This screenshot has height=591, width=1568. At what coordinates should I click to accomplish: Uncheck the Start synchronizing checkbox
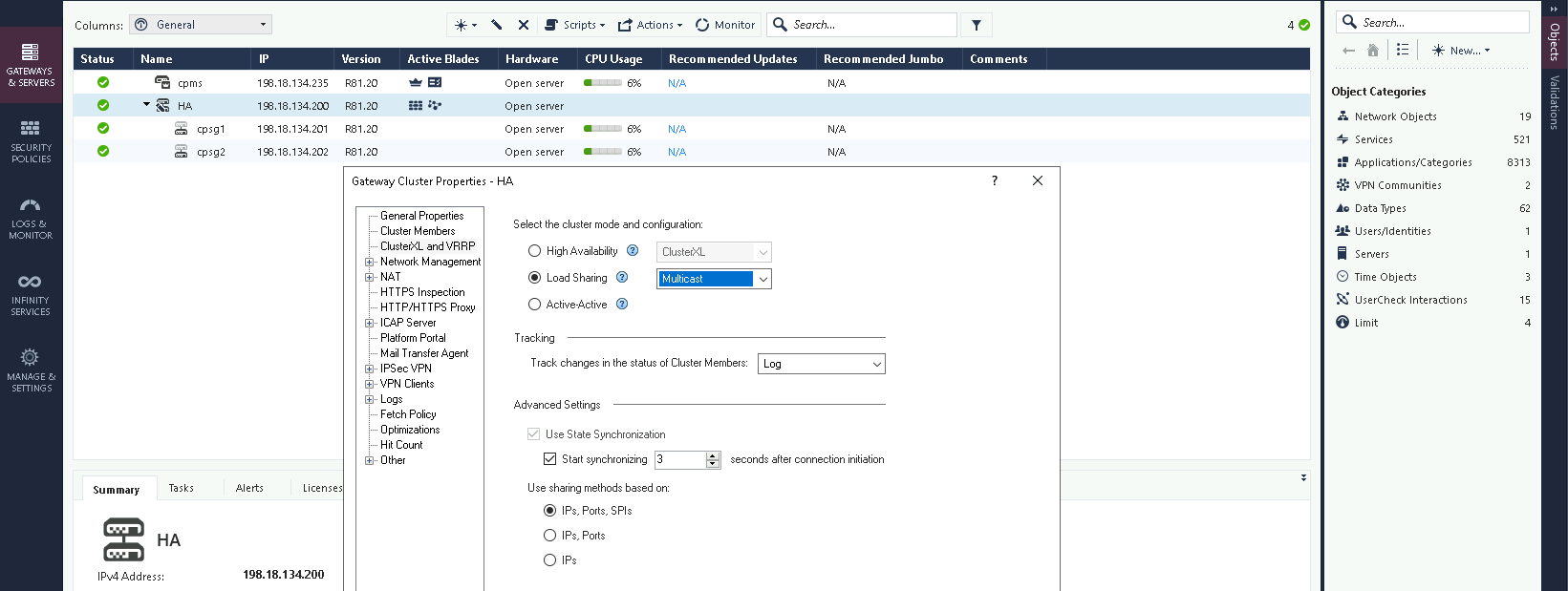(550, 459)
